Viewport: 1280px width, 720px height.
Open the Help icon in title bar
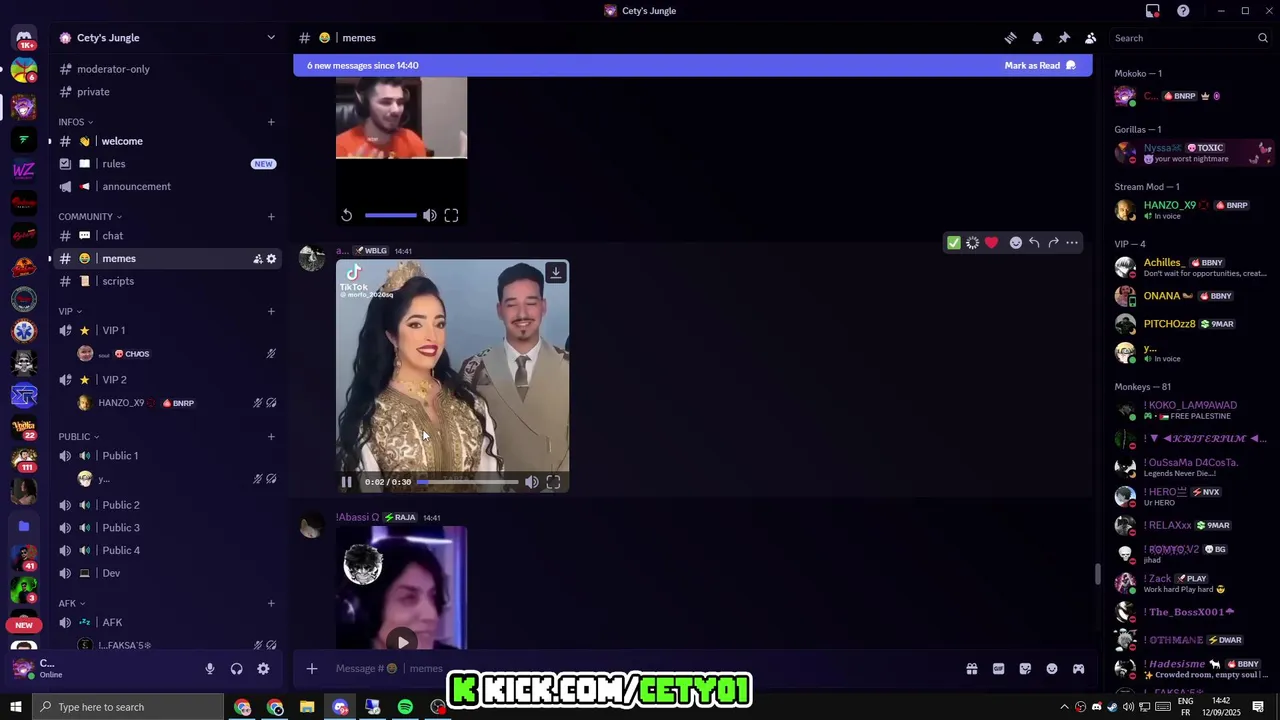click(x=1183, y=11)
